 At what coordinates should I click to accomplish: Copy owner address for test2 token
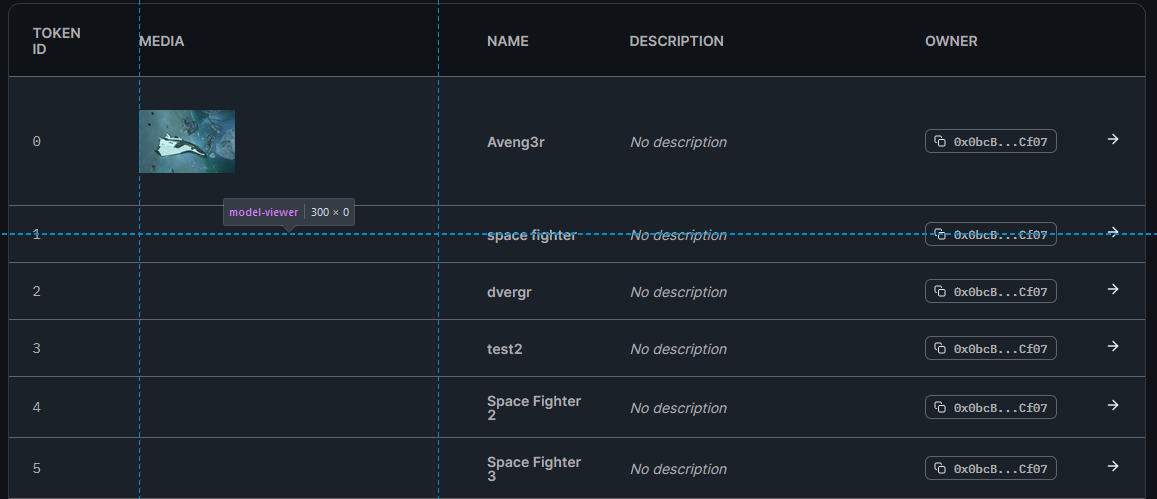(990, 348)
